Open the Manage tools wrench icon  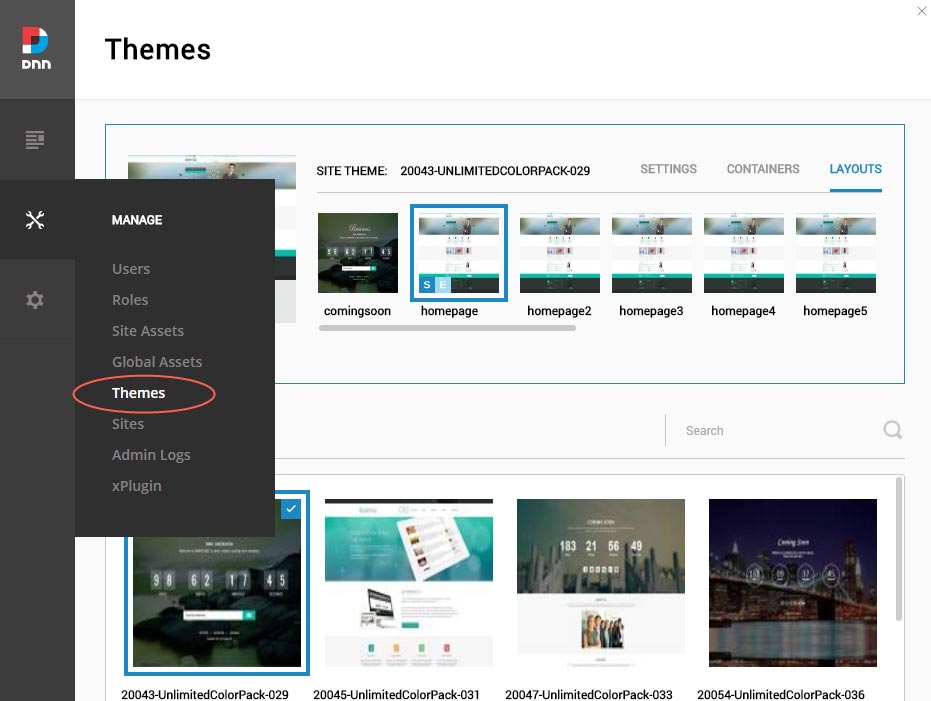tap(35, 220)
